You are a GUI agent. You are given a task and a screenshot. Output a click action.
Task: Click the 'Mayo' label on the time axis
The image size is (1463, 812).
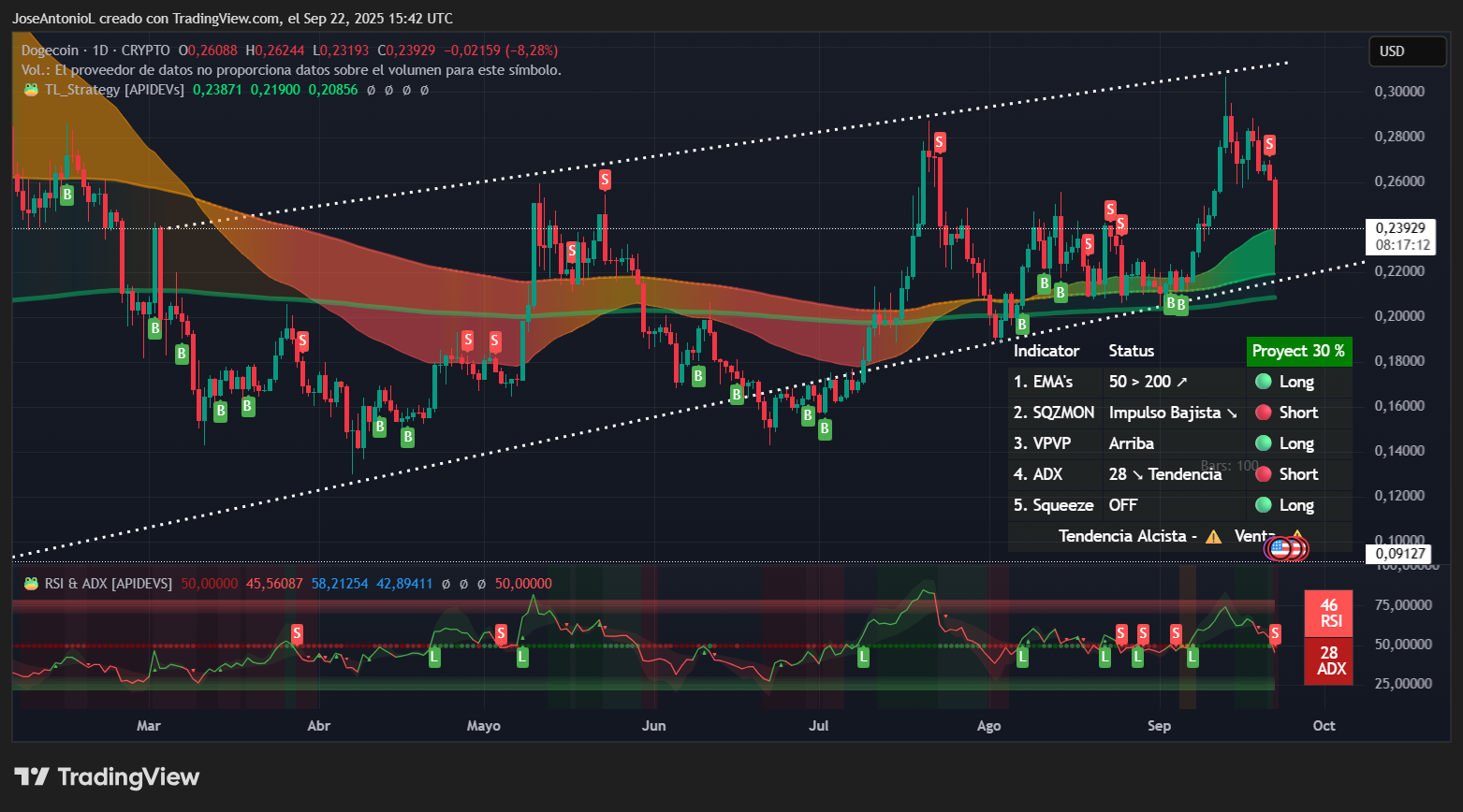pos(484,726)
